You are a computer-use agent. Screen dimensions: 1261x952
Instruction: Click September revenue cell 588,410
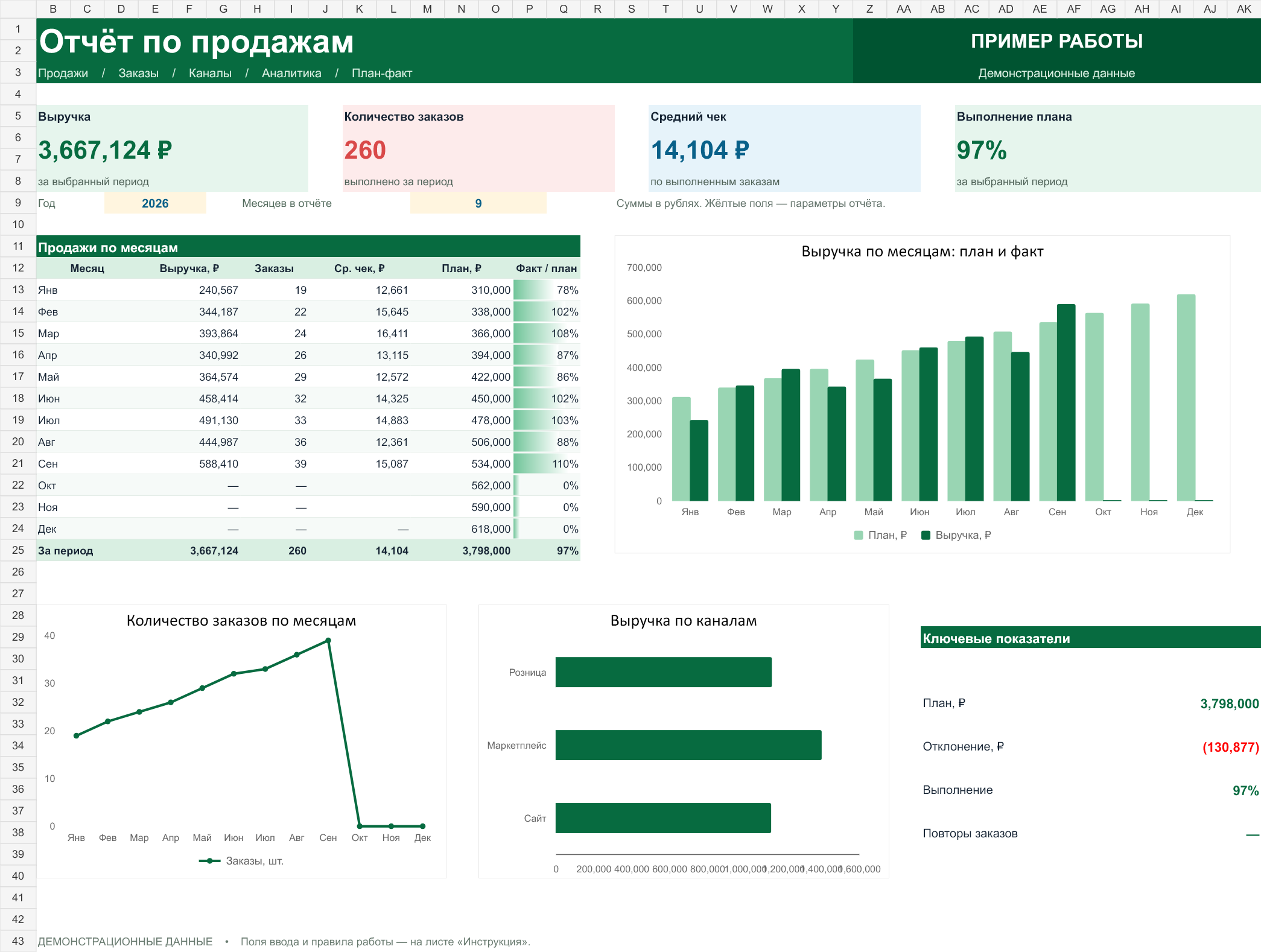pyautogui.click(x=218, y=464)
